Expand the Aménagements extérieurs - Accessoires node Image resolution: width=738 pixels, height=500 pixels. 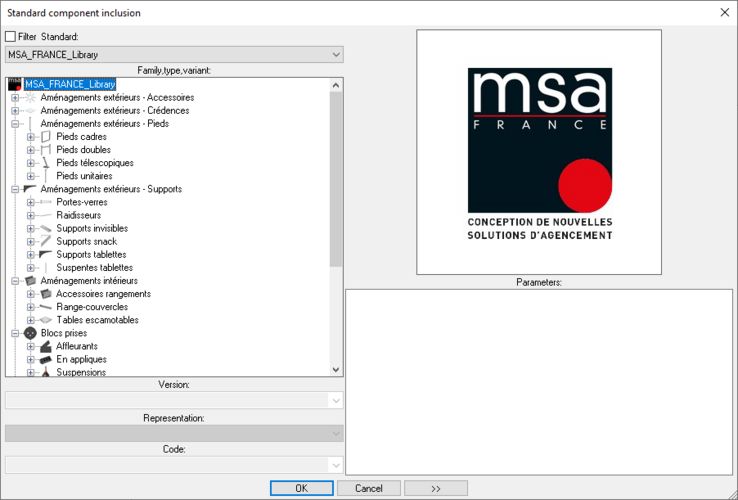click(x=14, y=98)
